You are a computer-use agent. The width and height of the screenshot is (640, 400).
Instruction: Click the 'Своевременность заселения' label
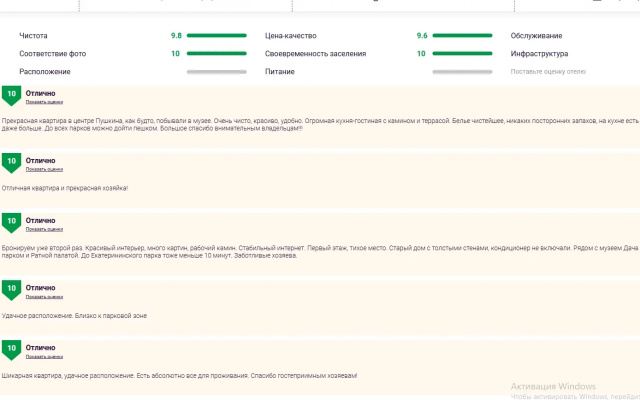tap(316, 53)
